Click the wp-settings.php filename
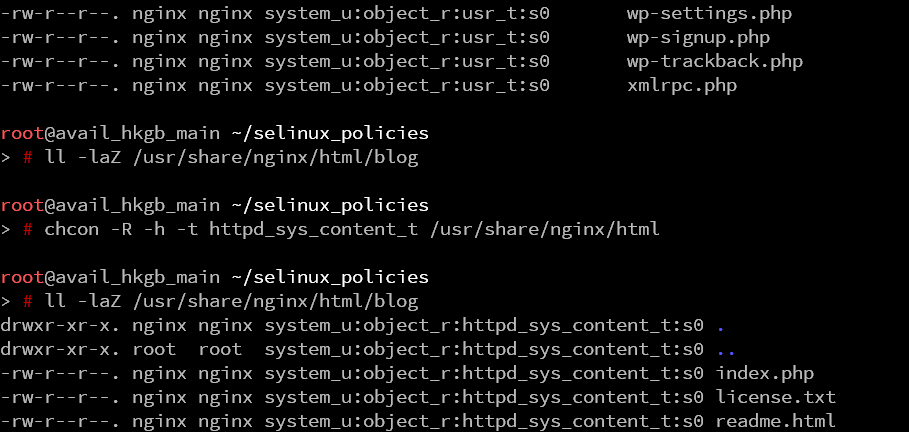 tap(703, 14)
